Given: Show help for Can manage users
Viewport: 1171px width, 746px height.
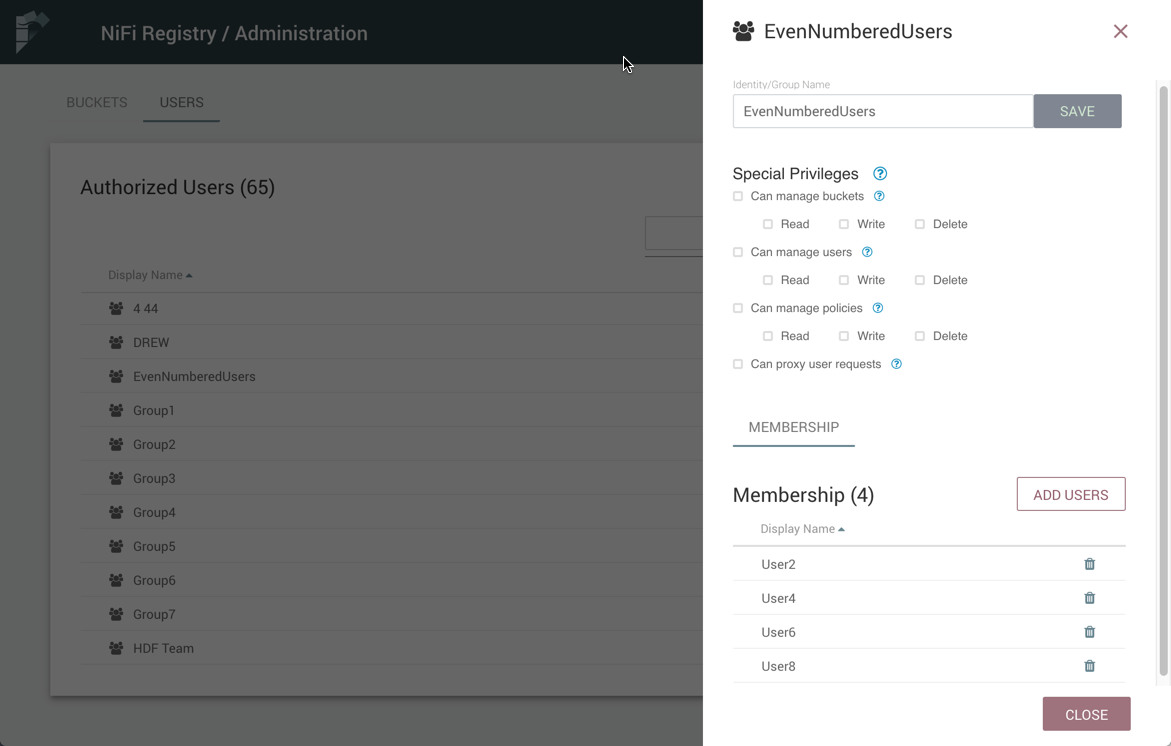Looking at the screenshot, I should (867, 252).
